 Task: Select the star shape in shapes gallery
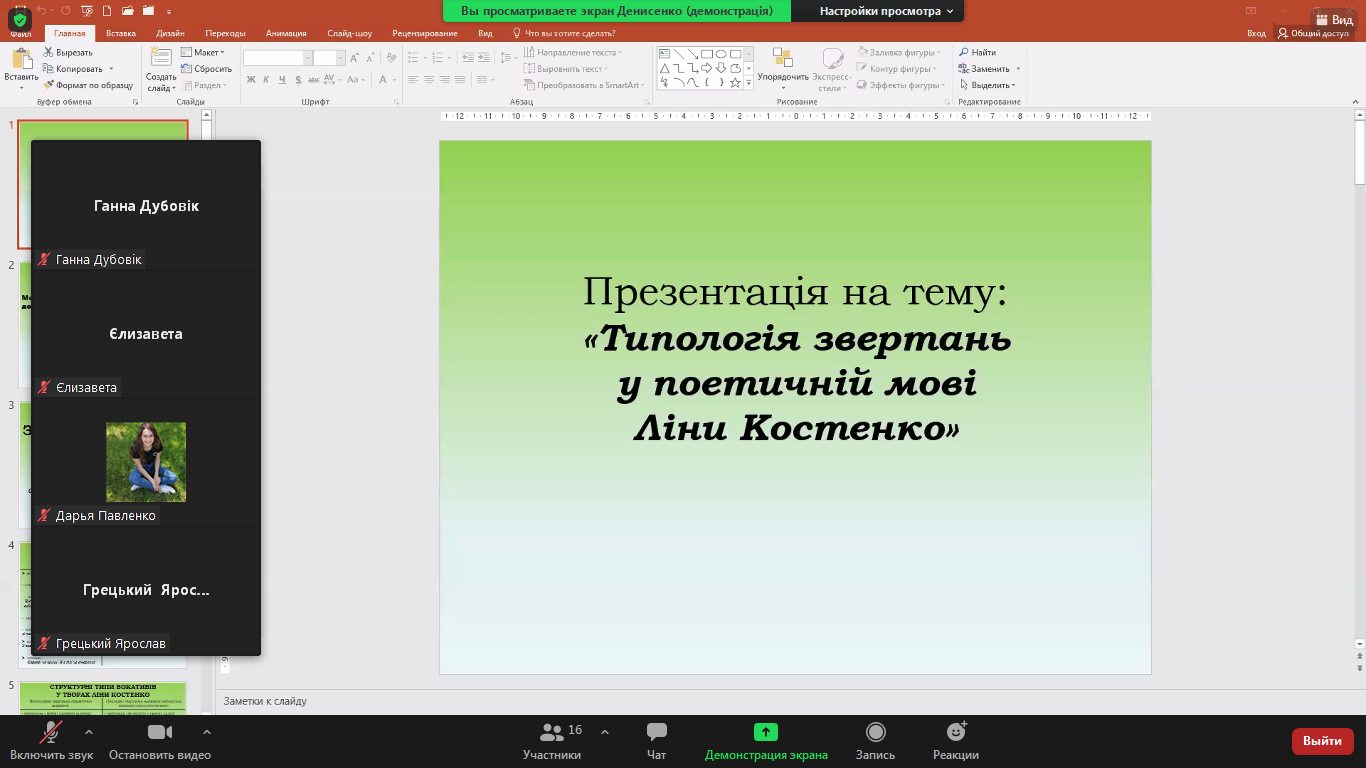(735, 83)
